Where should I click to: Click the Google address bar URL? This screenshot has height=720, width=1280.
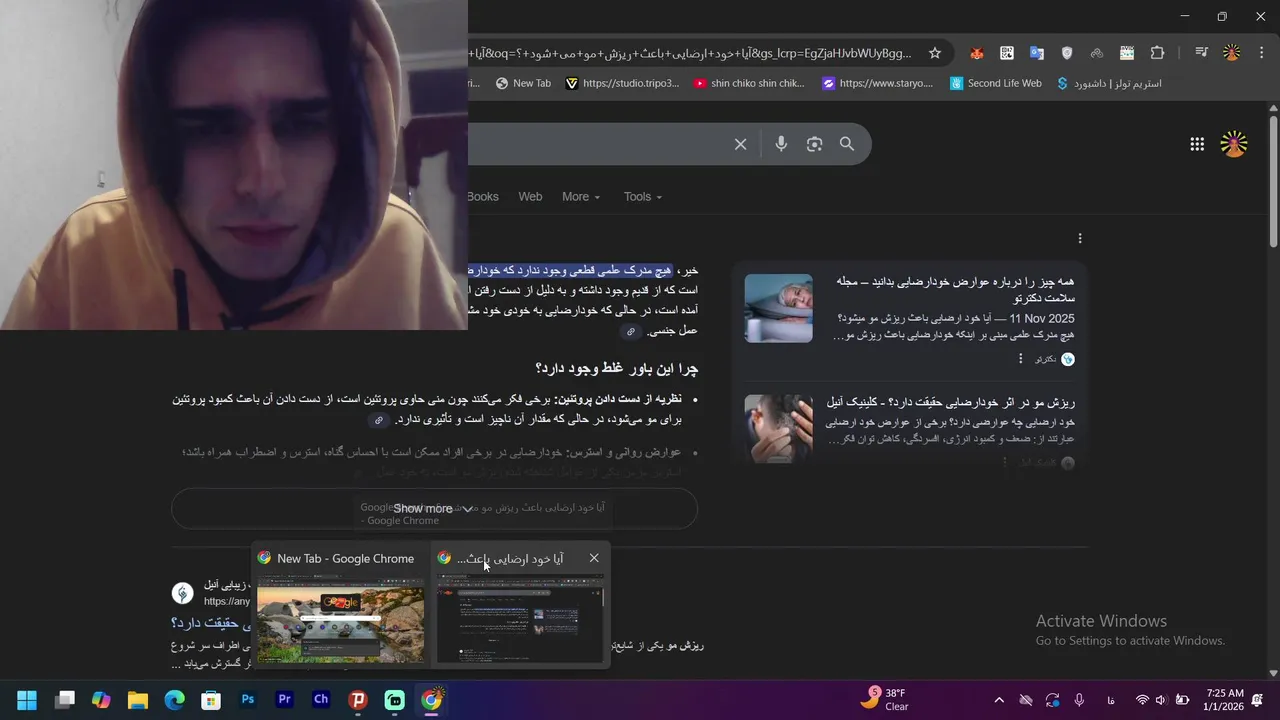click(690, 53)
